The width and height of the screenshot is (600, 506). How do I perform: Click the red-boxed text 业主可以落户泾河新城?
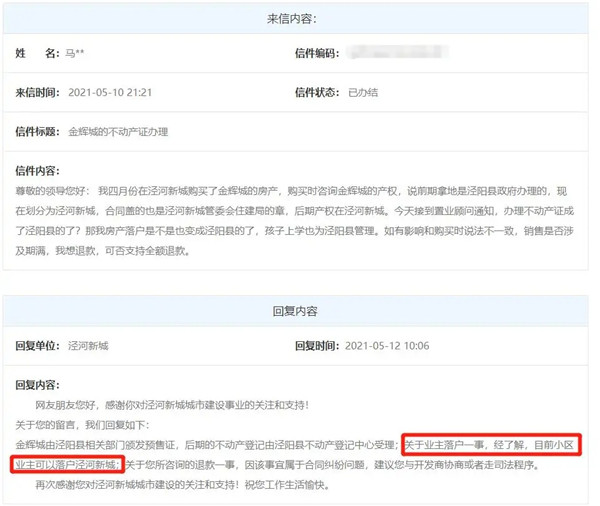[x=67, y=465]
